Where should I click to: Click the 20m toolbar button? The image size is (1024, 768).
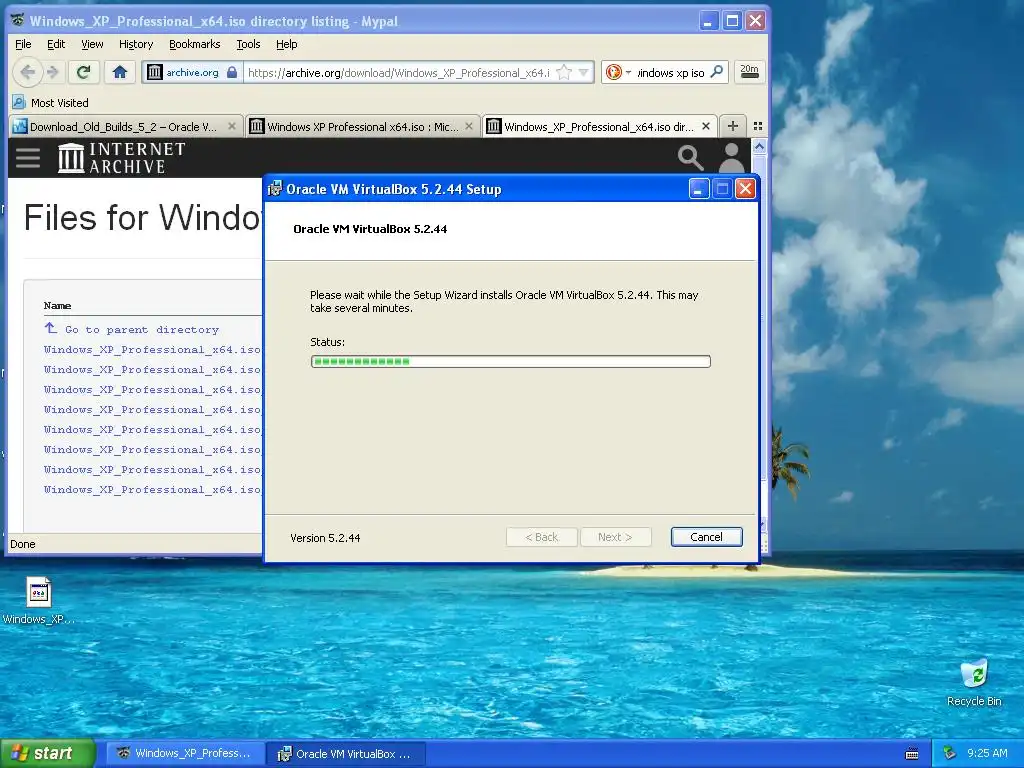click(749, 72)
